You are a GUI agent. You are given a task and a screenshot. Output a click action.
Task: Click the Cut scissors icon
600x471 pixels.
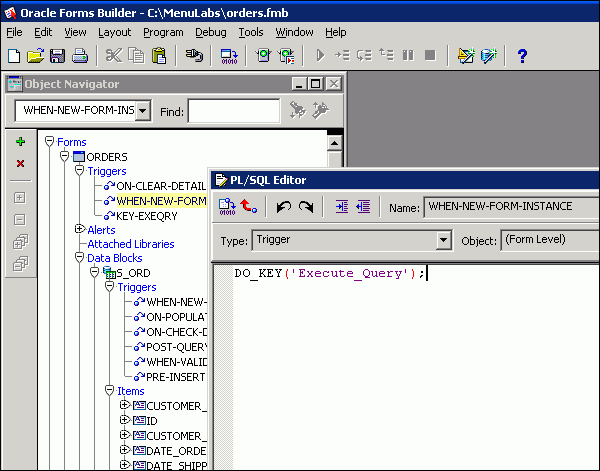pyautogui.click(x=114, y=56)
